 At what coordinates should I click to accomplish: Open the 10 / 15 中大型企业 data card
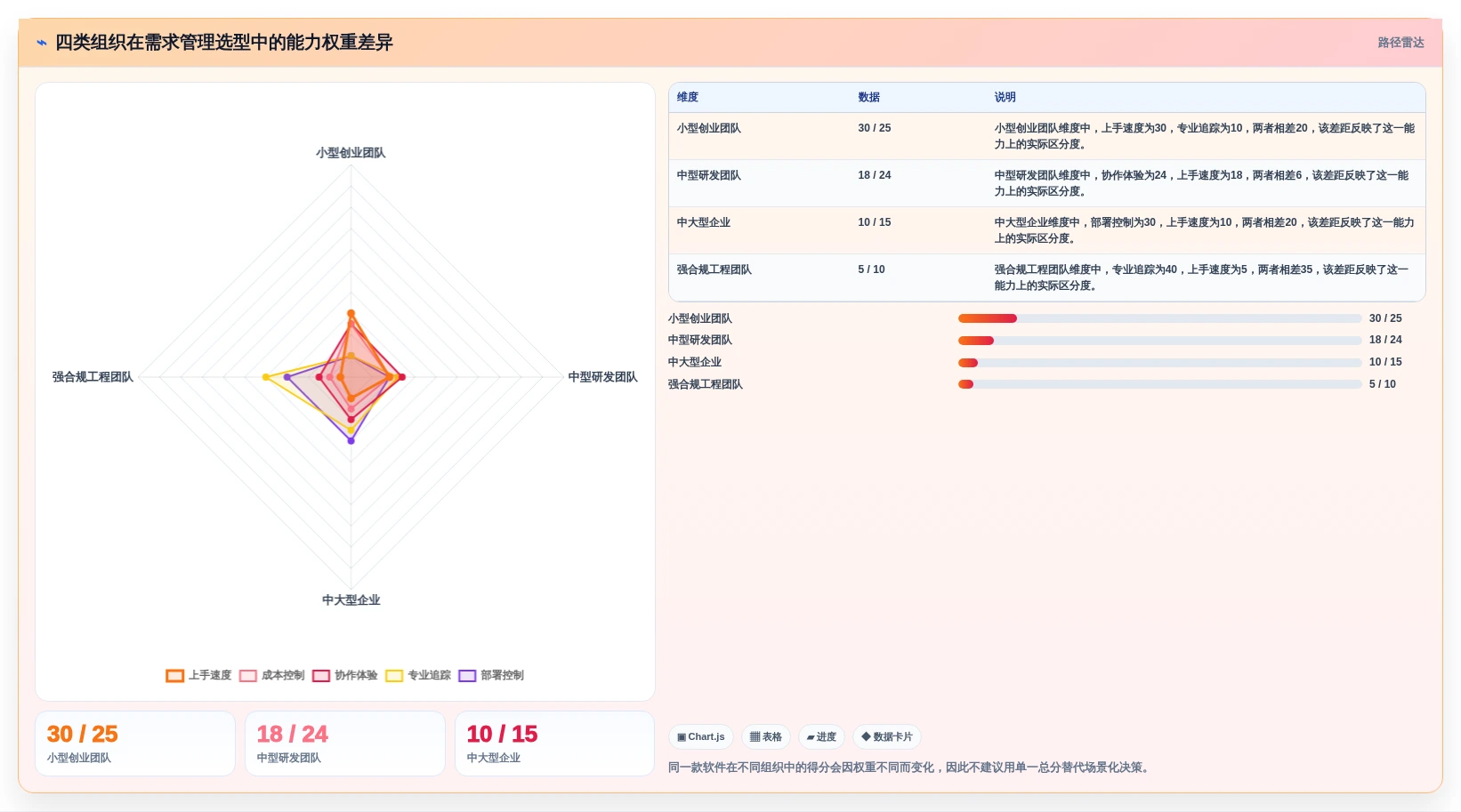tap(555, 744)
